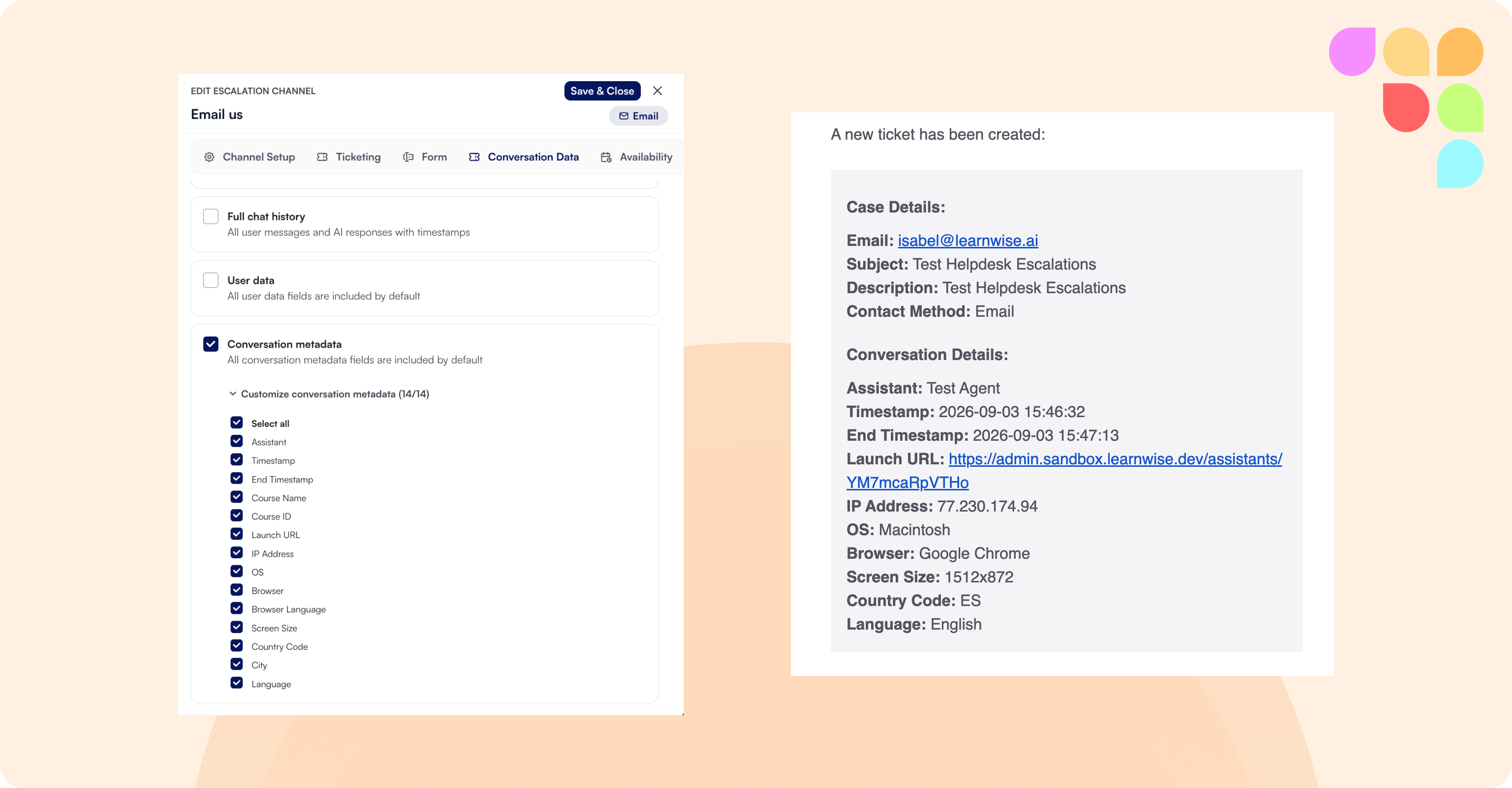1512x788 pixels.
Task: Enable the User data checkbox
Action: coord(211,280)
